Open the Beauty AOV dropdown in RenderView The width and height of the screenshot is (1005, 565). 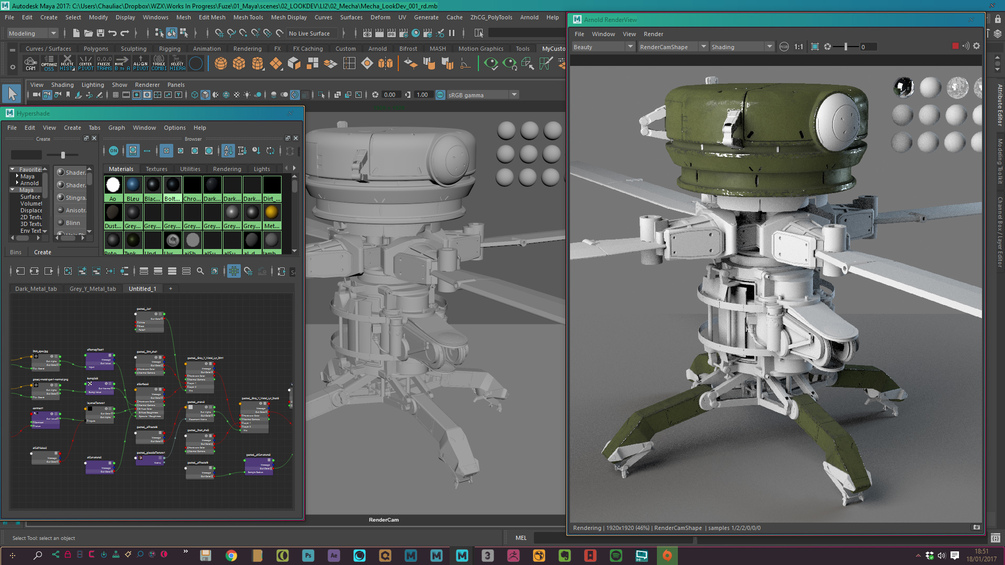pos(602,47)
